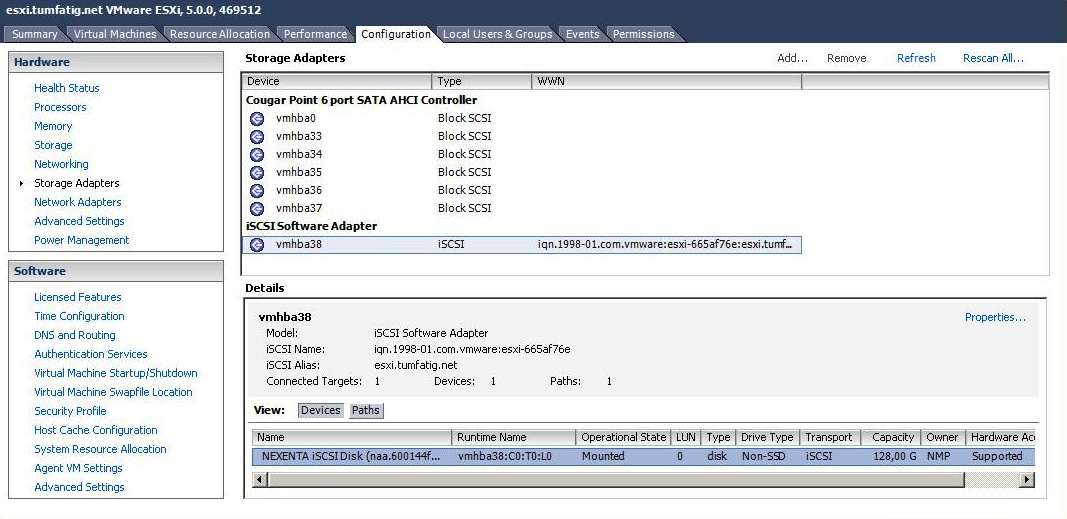Image resolution: width=1067 pixels, height=519 pixels.
Task: Open Time Configuration
Action: (79, 316)
